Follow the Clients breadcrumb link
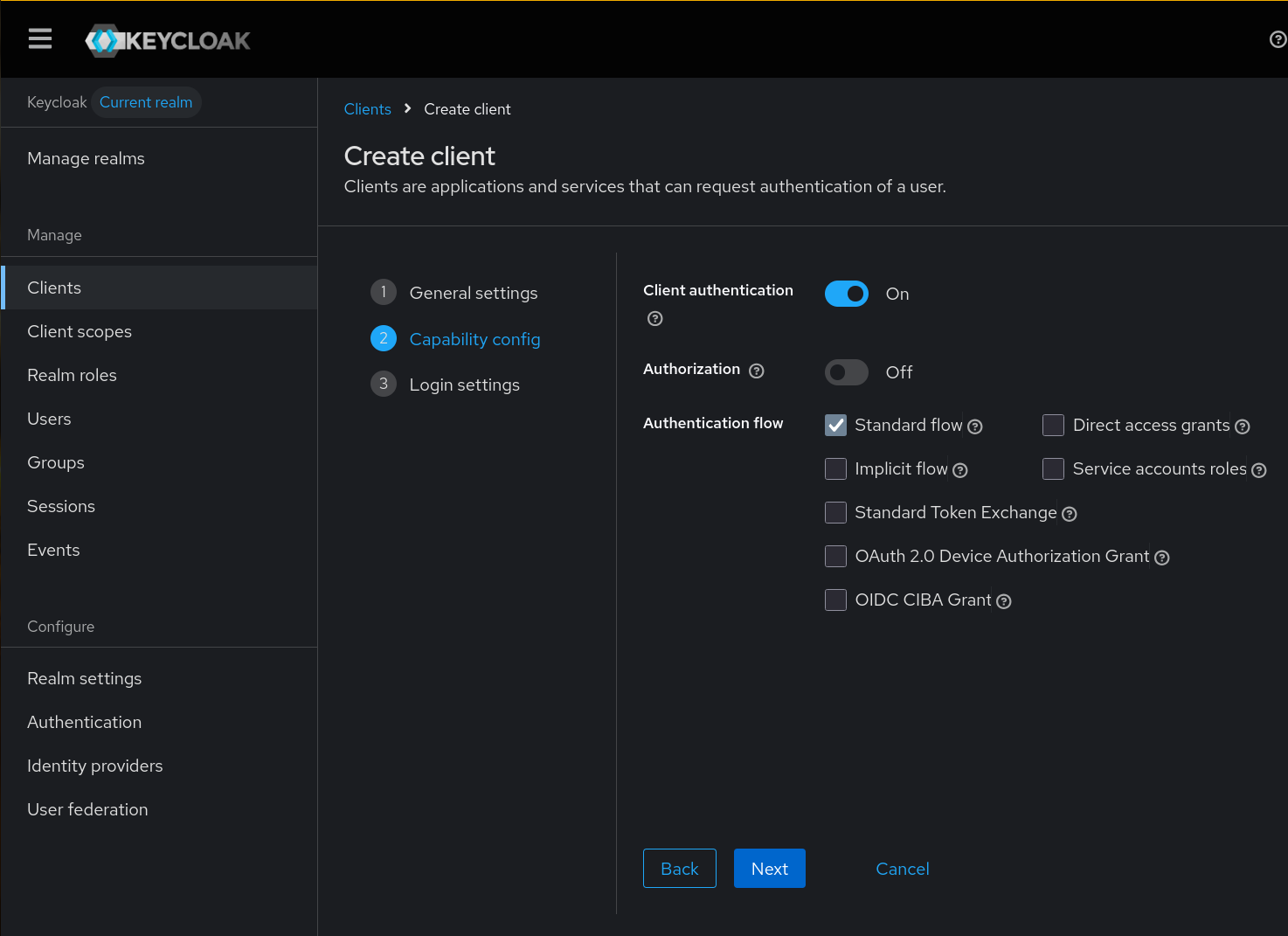 (x=368, y=109)
